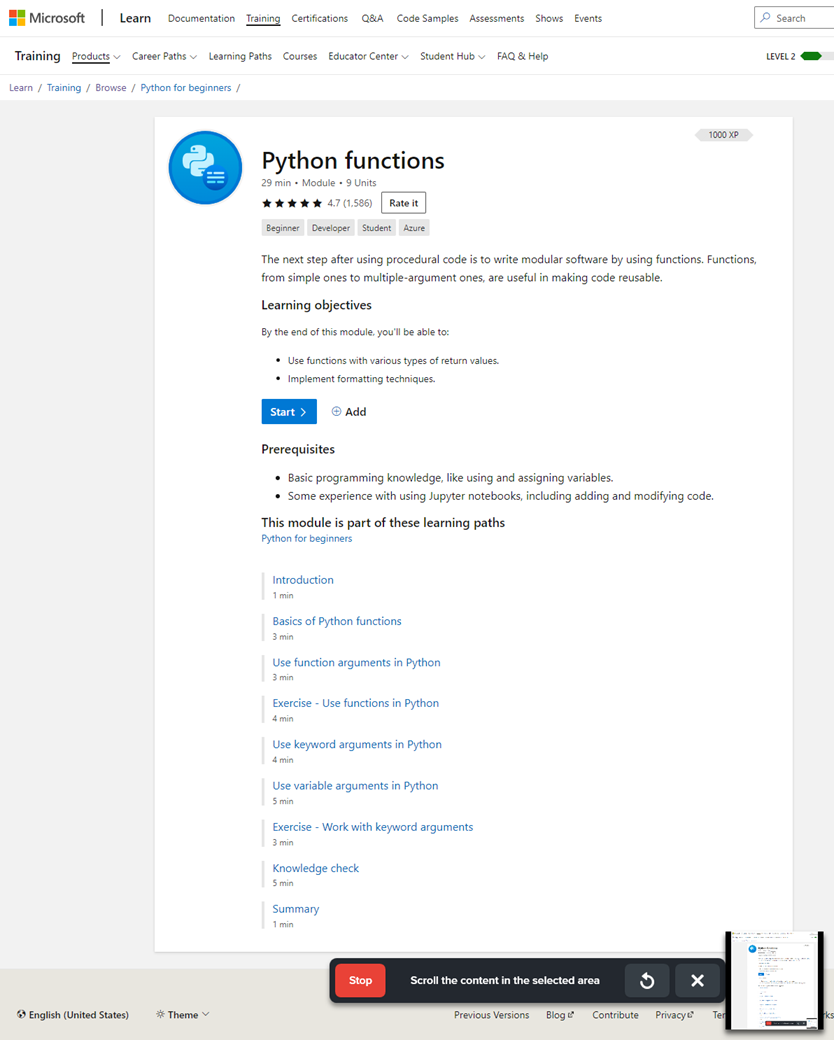Close the scrolling capture toolbar

tap(697, 981)
